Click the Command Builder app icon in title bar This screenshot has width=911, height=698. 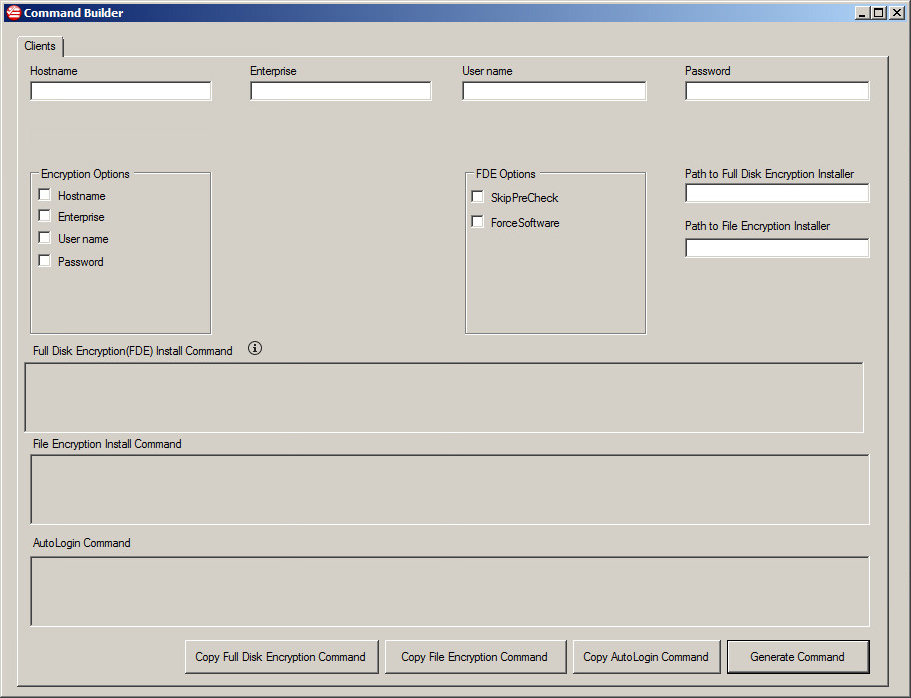coord(13,13)
